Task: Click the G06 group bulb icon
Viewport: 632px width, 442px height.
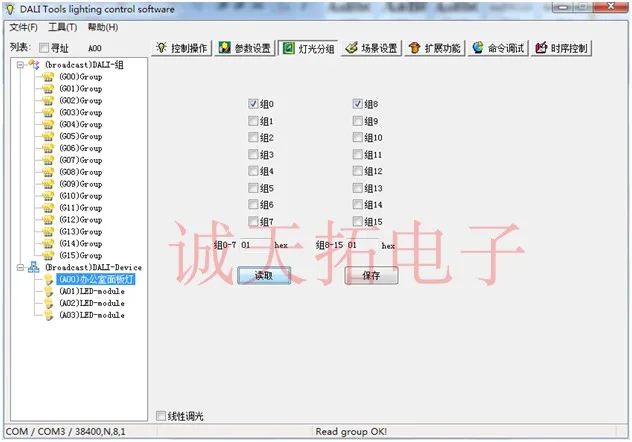Action: point(48,148)
